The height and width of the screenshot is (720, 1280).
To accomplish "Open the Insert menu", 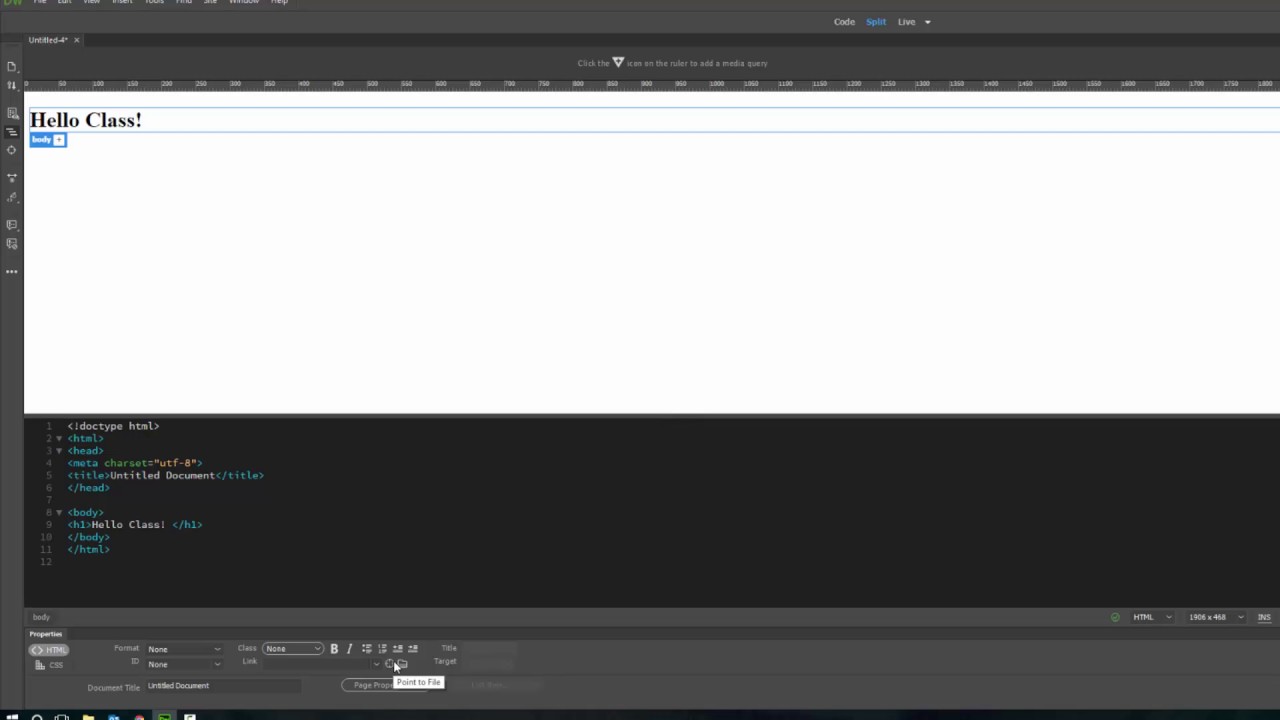I will [122, 2].
